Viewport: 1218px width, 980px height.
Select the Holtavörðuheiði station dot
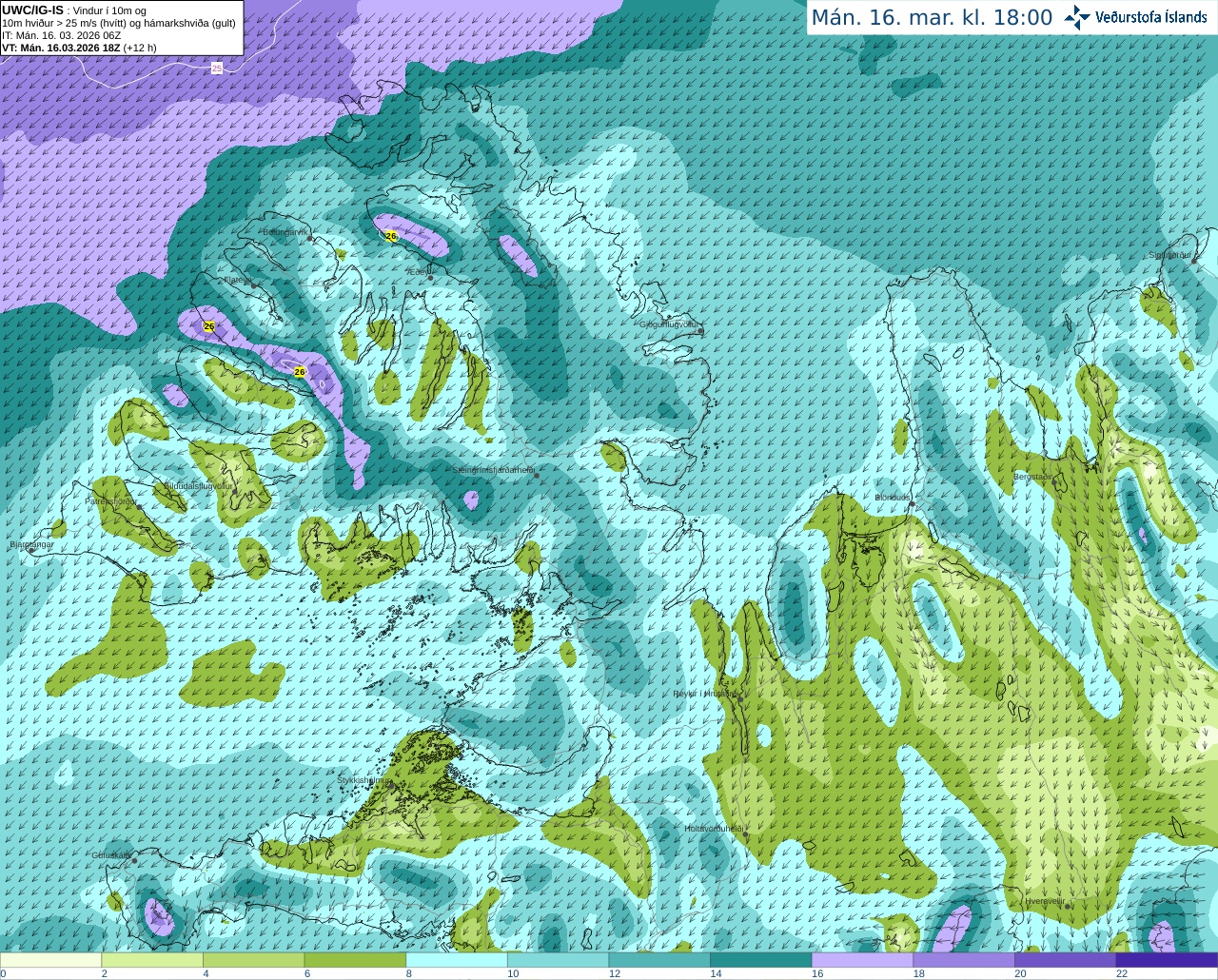(745, 834)
